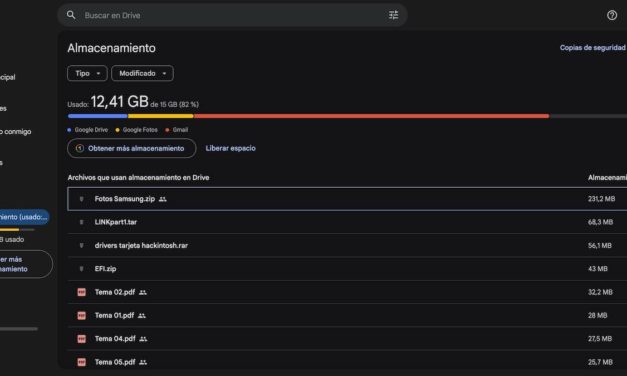Click the Tema 05.pdf PDF icon
The width and height of the screenshot is (627, 376).
(82, 362)
